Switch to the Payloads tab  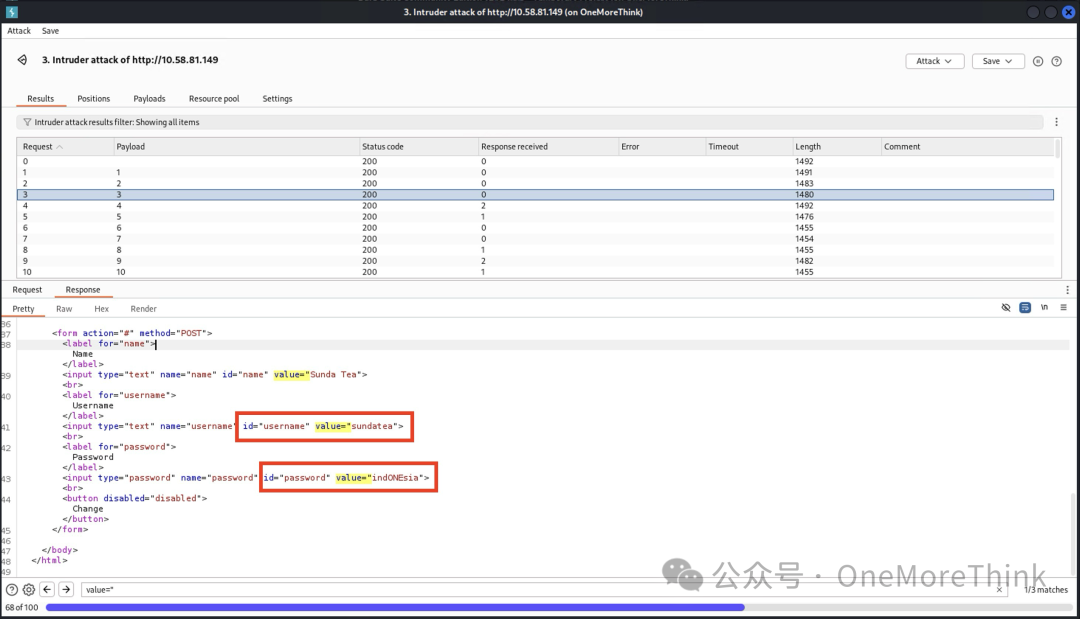[149, 98]
